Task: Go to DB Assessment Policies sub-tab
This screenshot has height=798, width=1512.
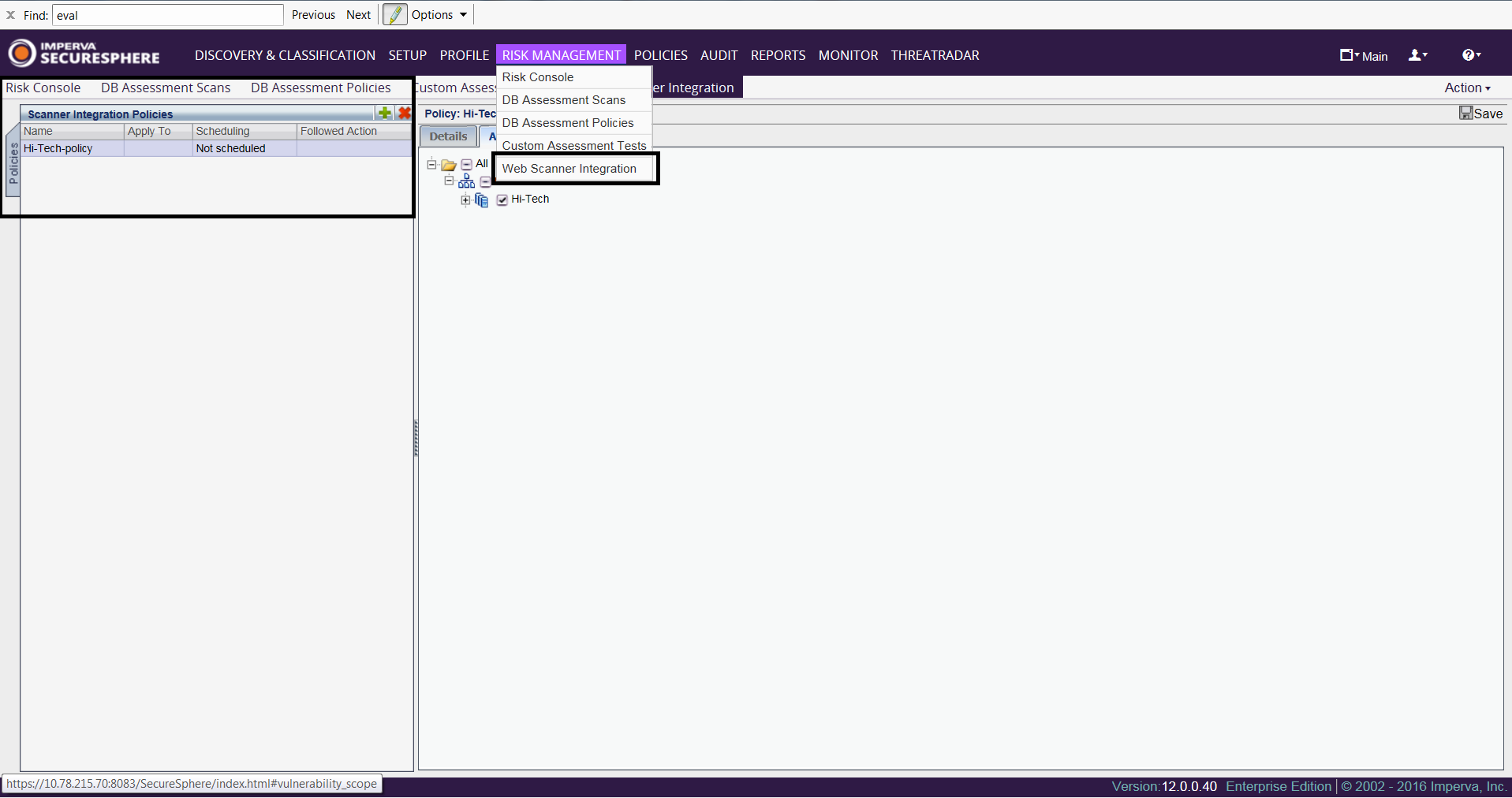Action: click(320, 88)
